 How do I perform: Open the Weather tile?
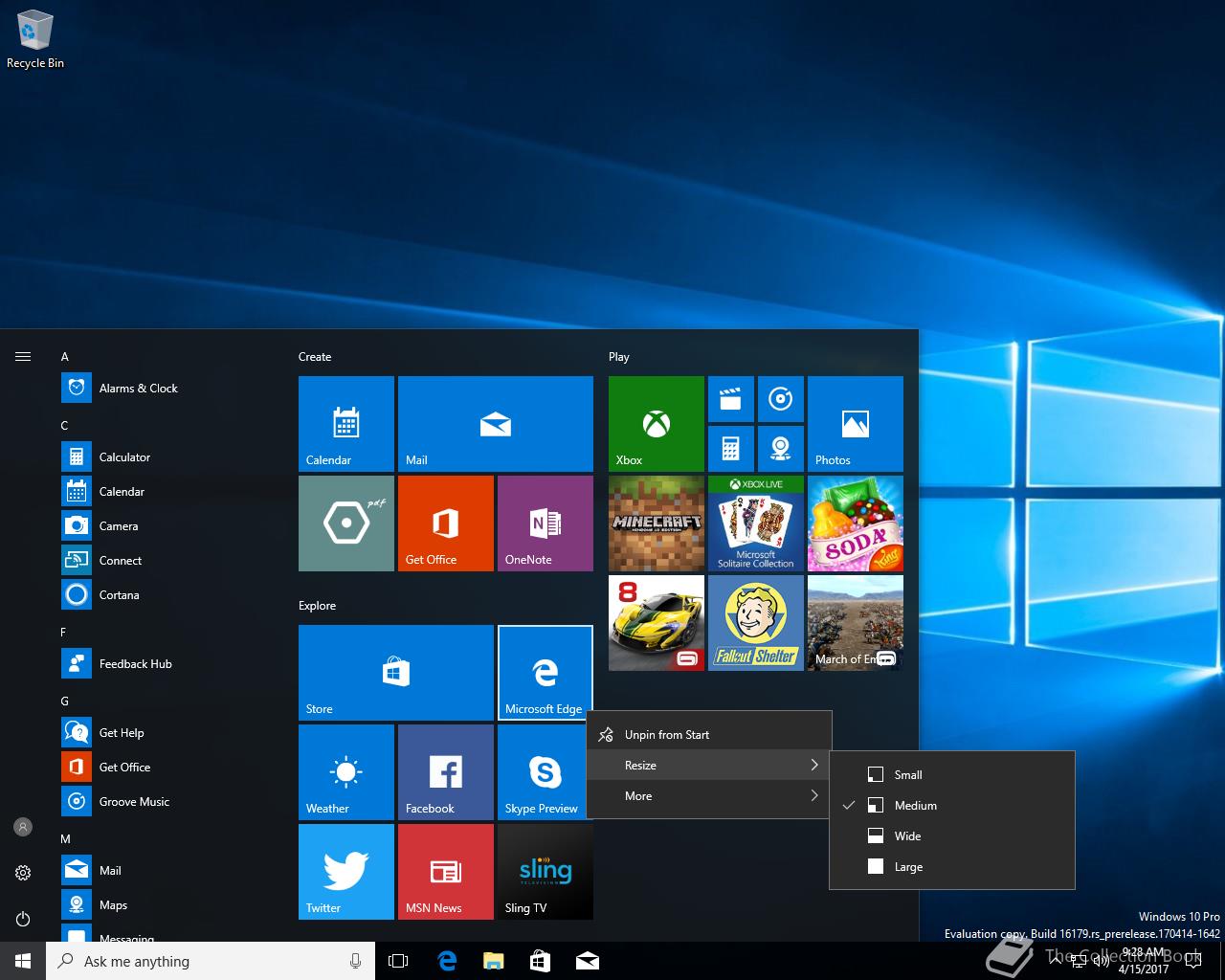pos(346,772)
